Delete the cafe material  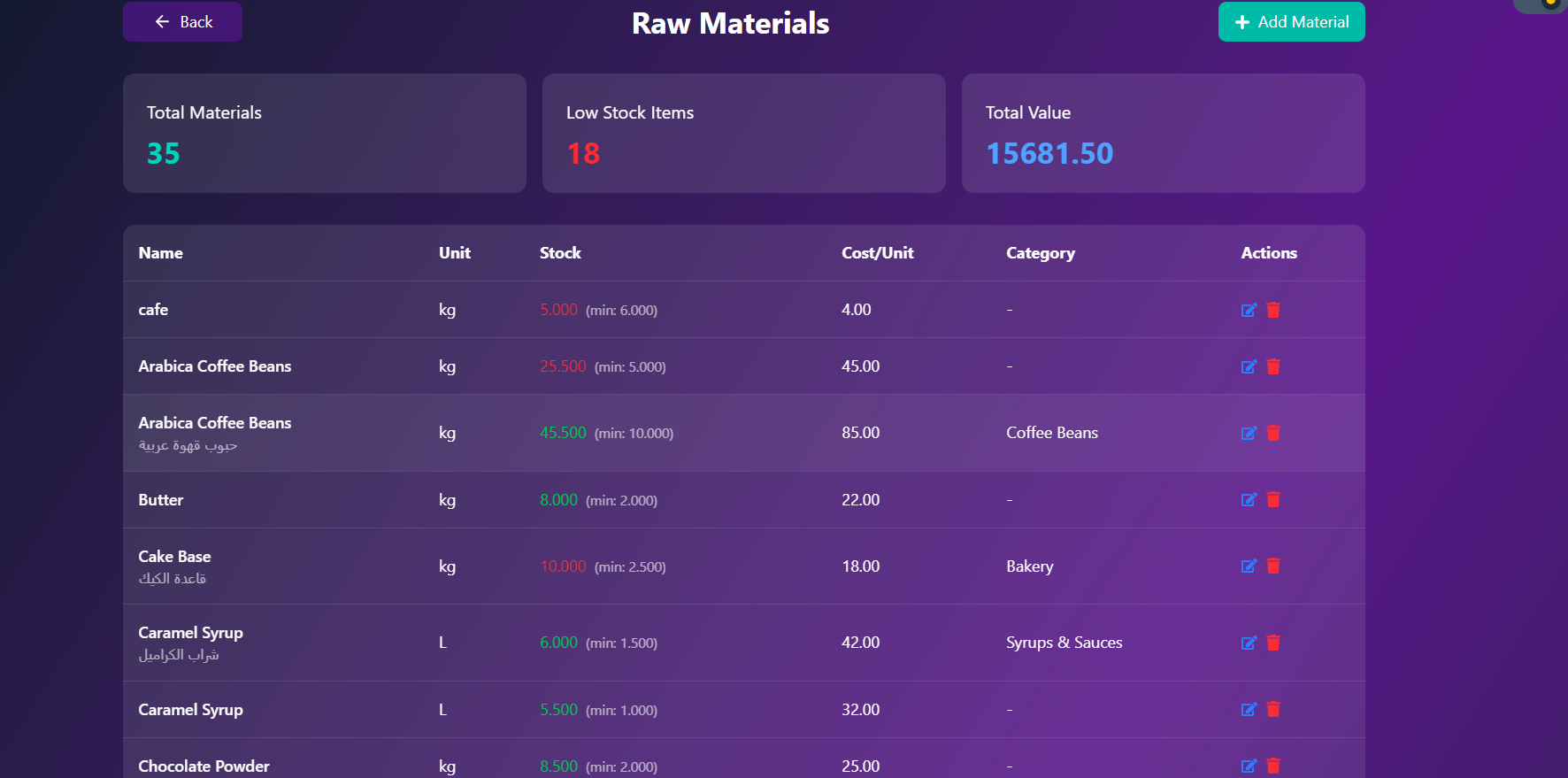pyautogui.click(x=1273, y=310)
